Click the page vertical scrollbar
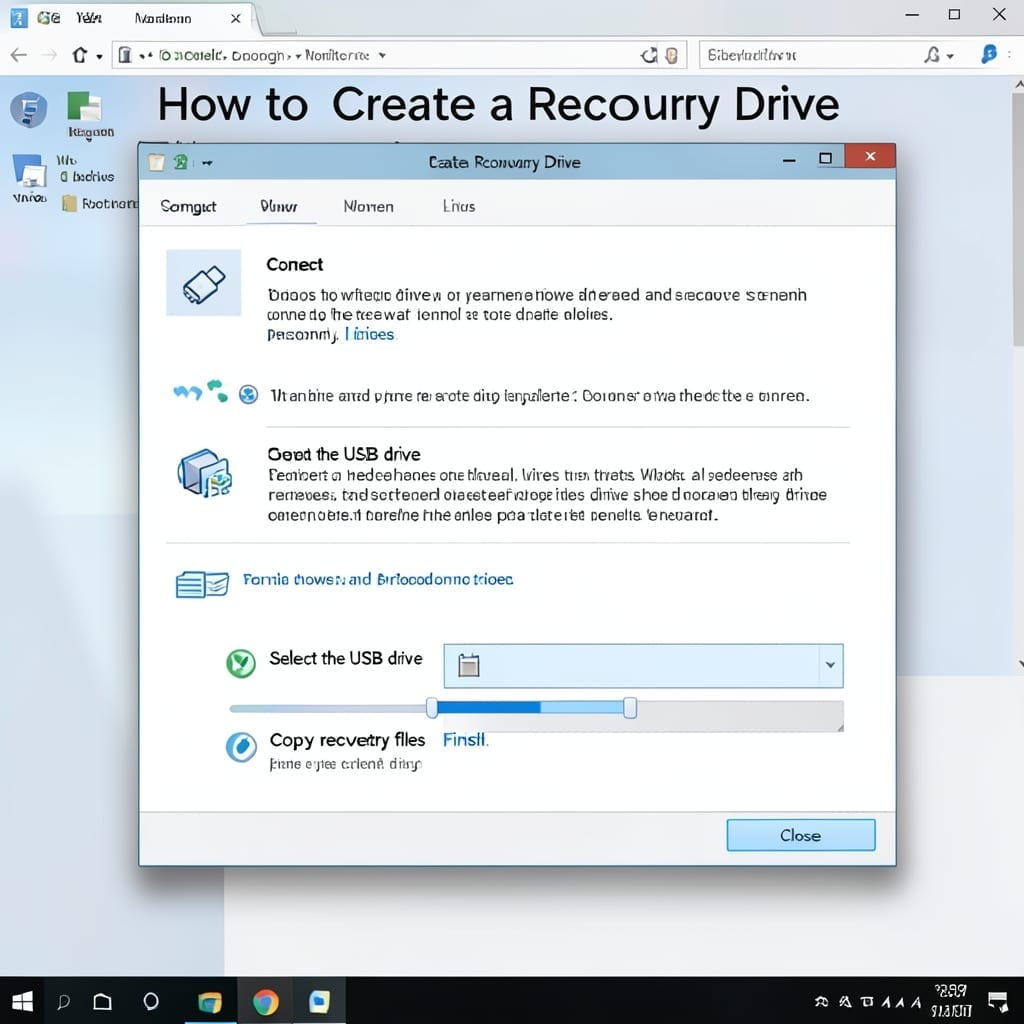1024x1024 pixels. [x=1018, y=219]
